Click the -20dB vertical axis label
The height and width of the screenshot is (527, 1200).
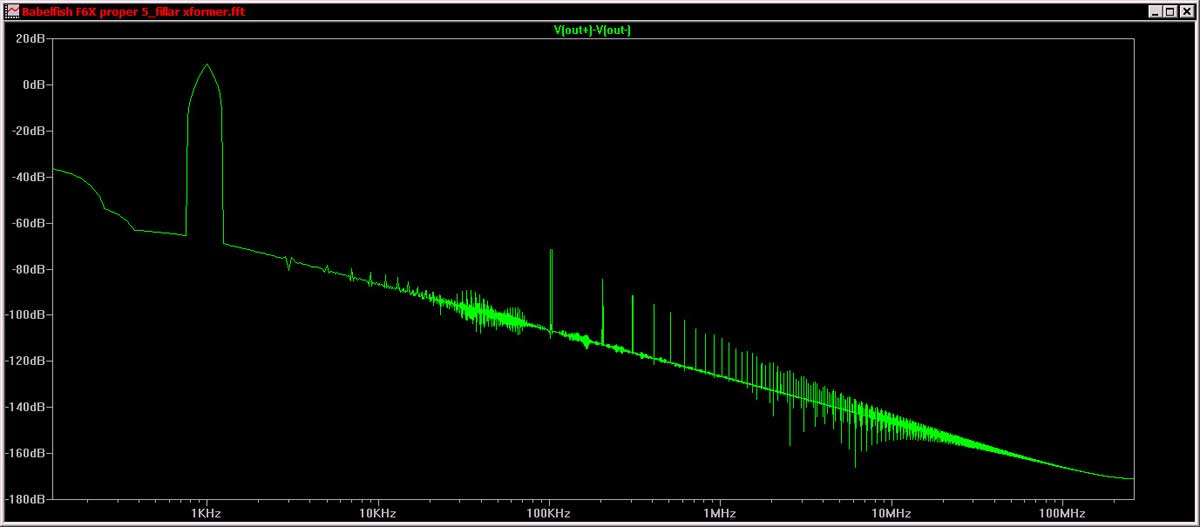pyautogui.click(x=30, y=131)
